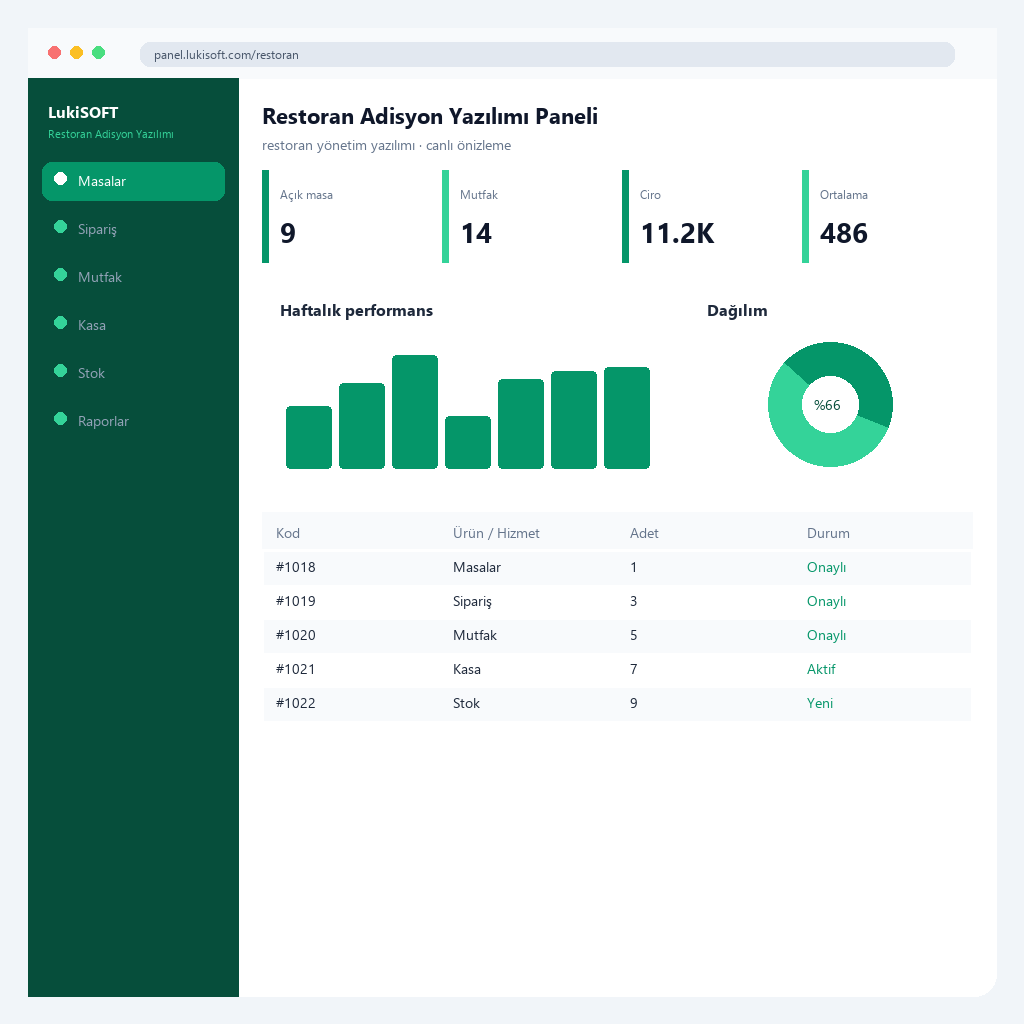Click the dot icon beside Stok in sidebar
This screenshot has width=1024, height=1024.
point(60,371)
